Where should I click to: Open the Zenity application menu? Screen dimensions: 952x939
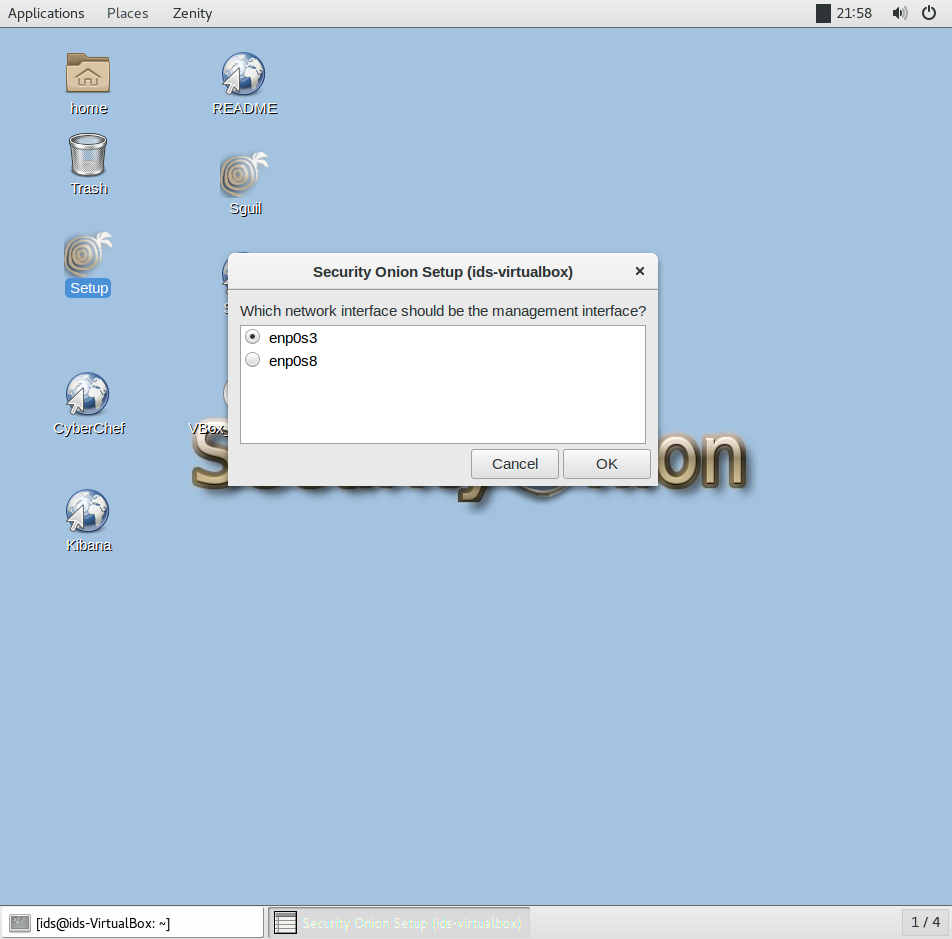click(x=192, y=13)
